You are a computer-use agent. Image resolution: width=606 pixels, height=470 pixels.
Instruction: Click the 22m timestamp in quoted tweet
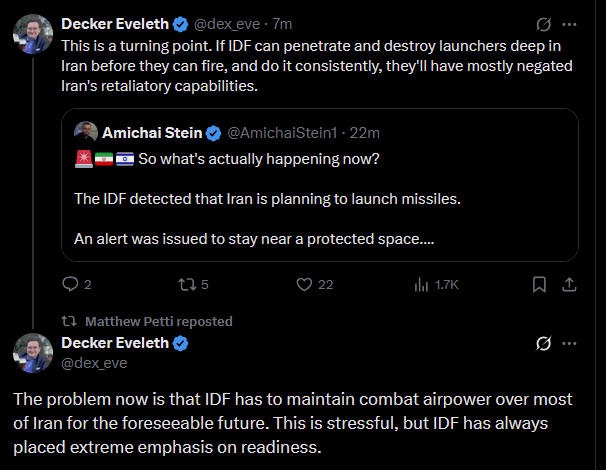tap(364, 133)
